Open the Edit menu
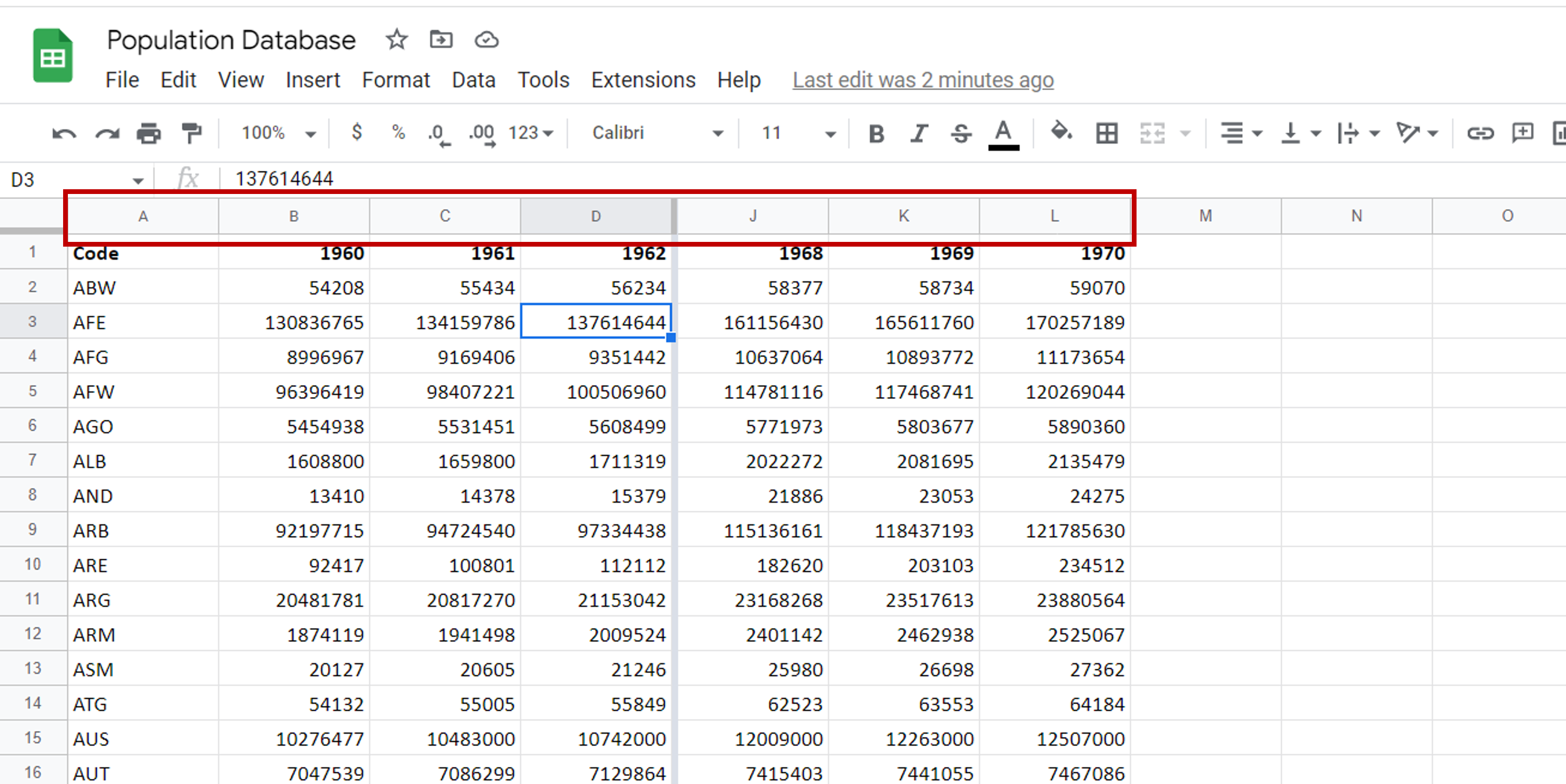 point(178,80)
